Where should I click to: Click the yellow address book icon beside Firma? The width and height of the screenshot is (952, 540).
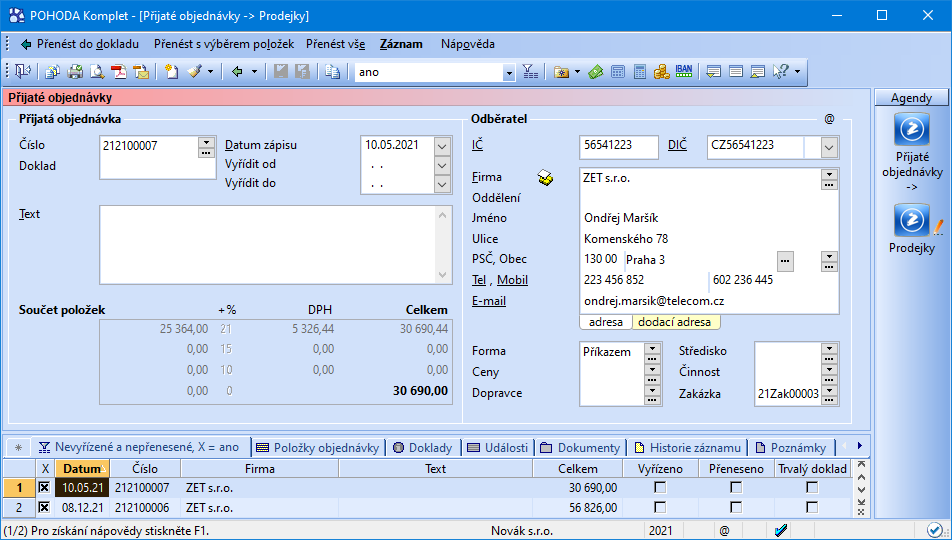click(x=545, y=177)
